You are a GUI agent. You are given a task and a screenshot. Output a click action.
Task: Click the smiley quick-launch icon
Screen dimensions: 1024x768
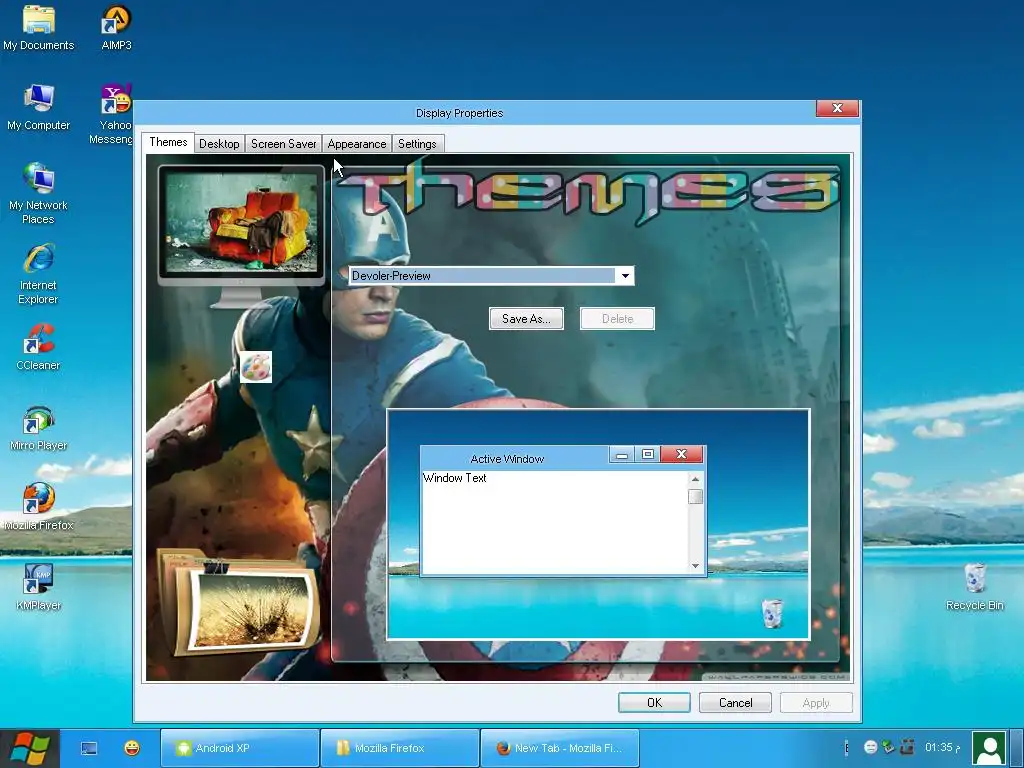pyautogui.click(x=132, y=748)
